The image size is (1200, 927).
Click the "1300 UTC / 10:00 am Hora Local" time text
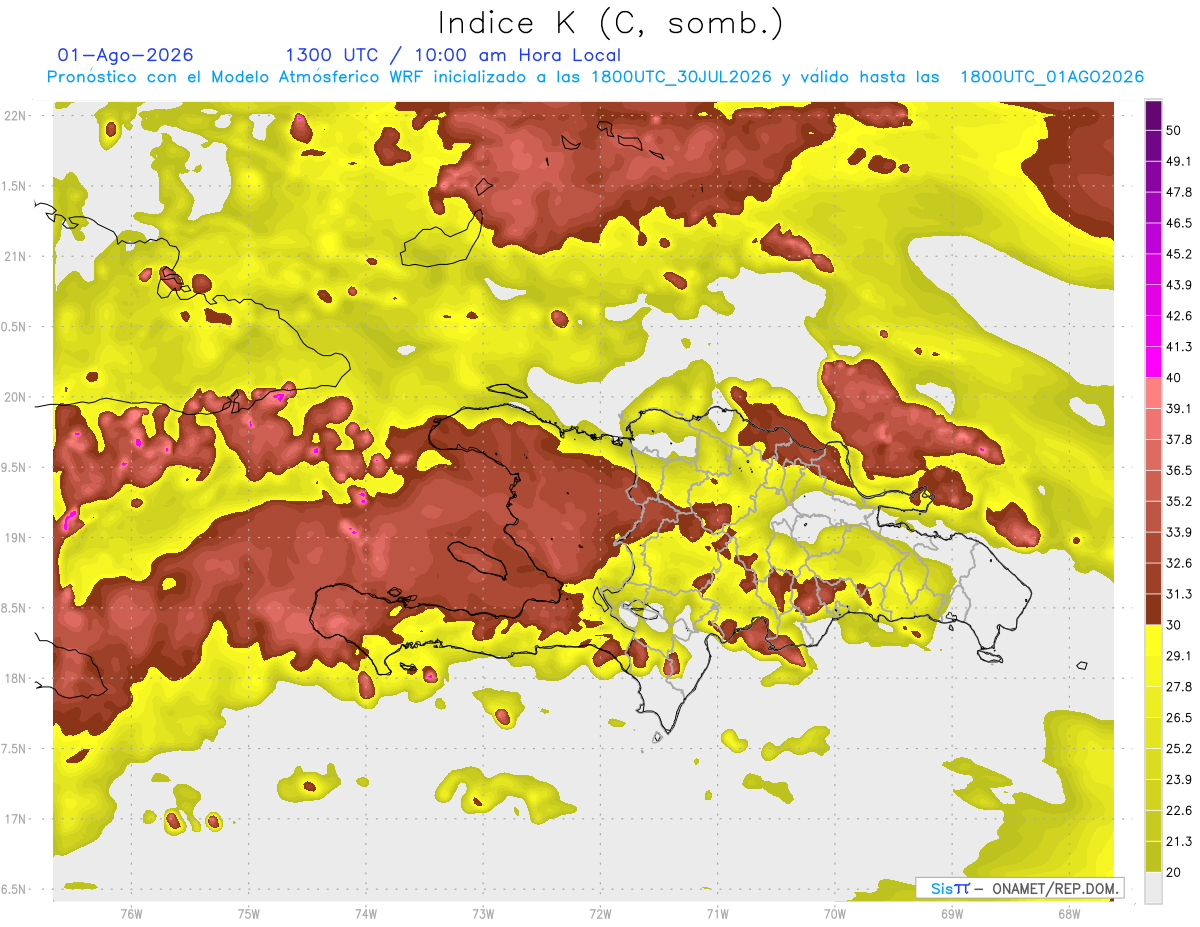453,55
